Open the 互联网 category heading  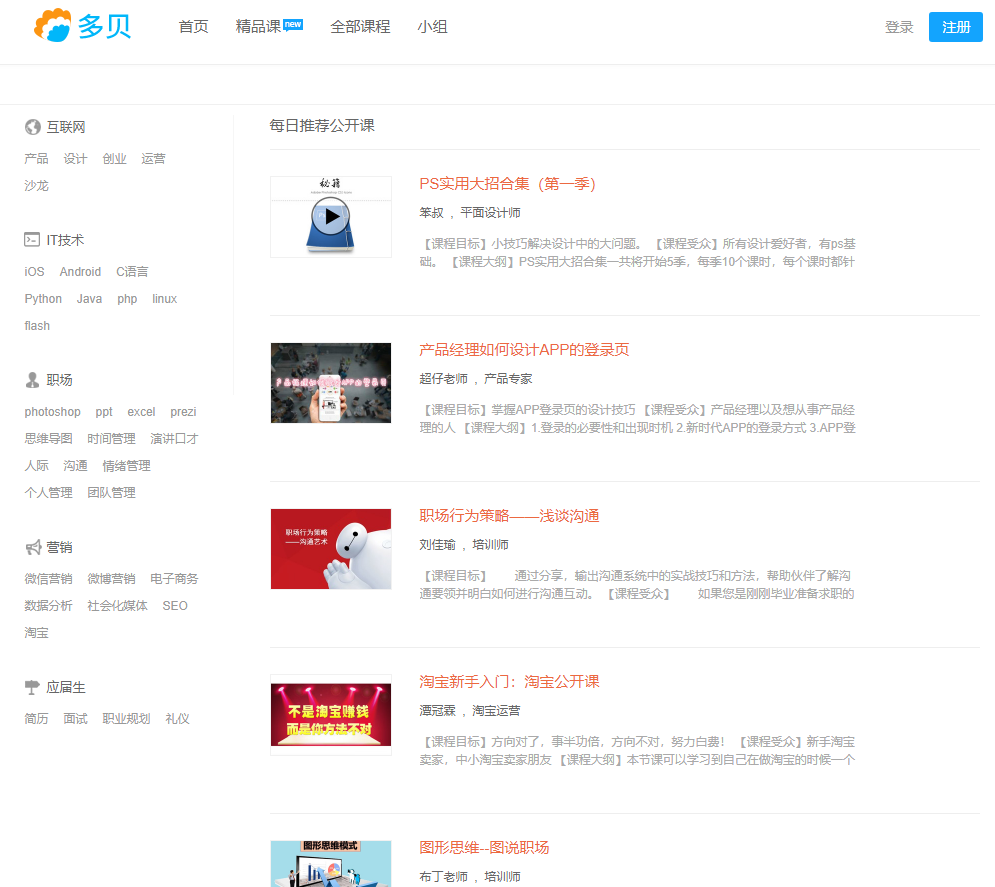(66, 128)
